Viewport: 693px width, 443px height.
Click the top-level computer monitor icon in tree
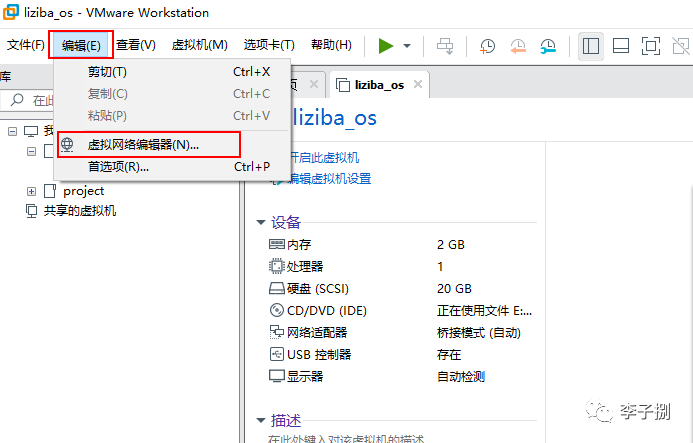pos(31,131)
